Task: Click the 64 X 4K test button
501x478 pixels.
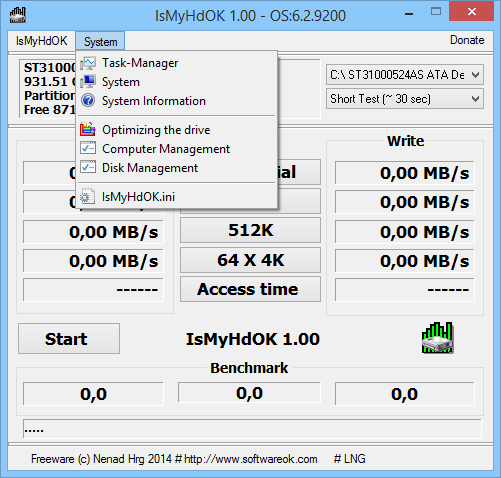Action: click(250, 260)
